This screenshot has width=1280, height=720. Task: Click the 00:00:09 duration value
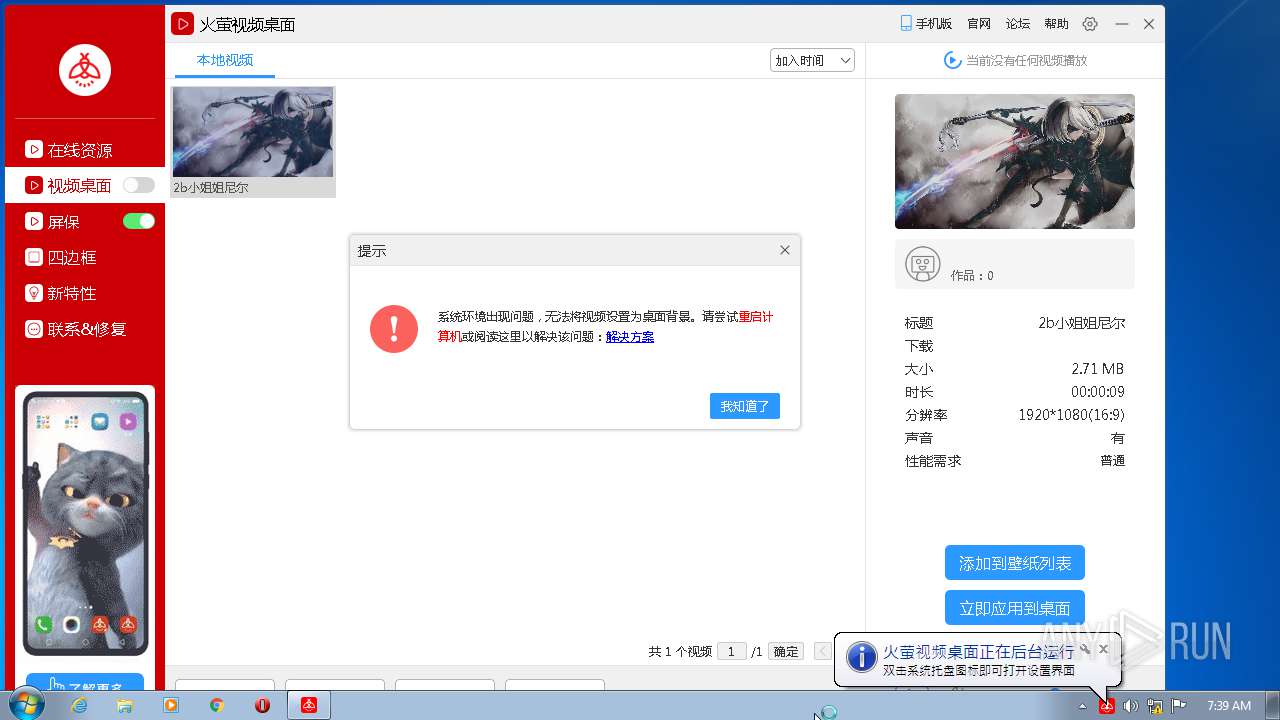click(x=1098, y=392)
